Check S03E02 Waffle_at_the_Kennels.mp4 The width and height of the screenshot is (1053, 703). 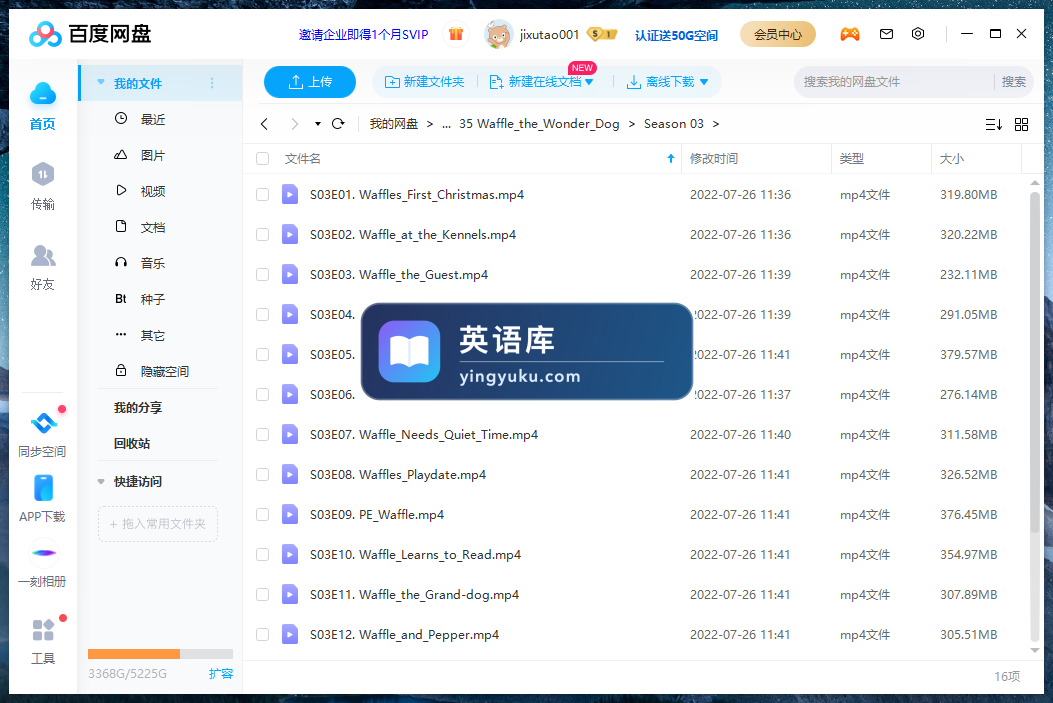pyautogui.click(x=263, y=234)
